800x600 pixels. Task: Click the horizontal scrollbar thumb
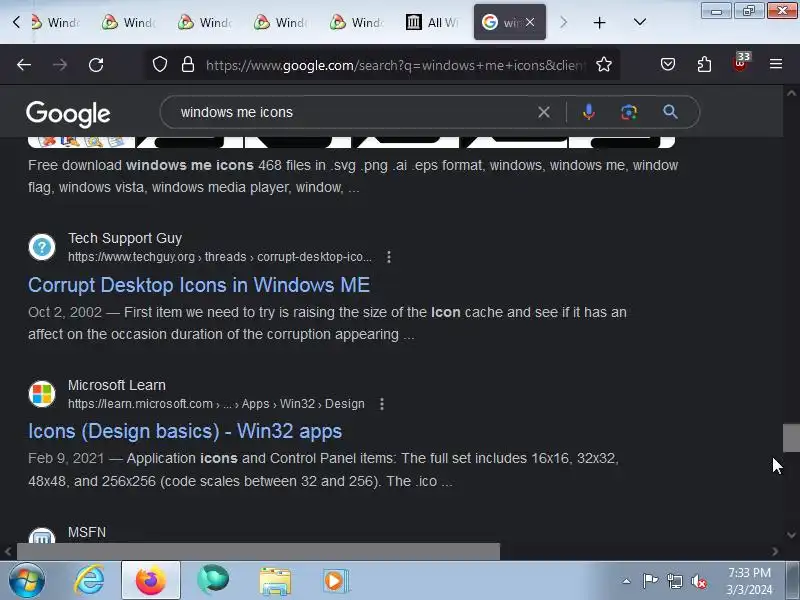pos(258,551)
